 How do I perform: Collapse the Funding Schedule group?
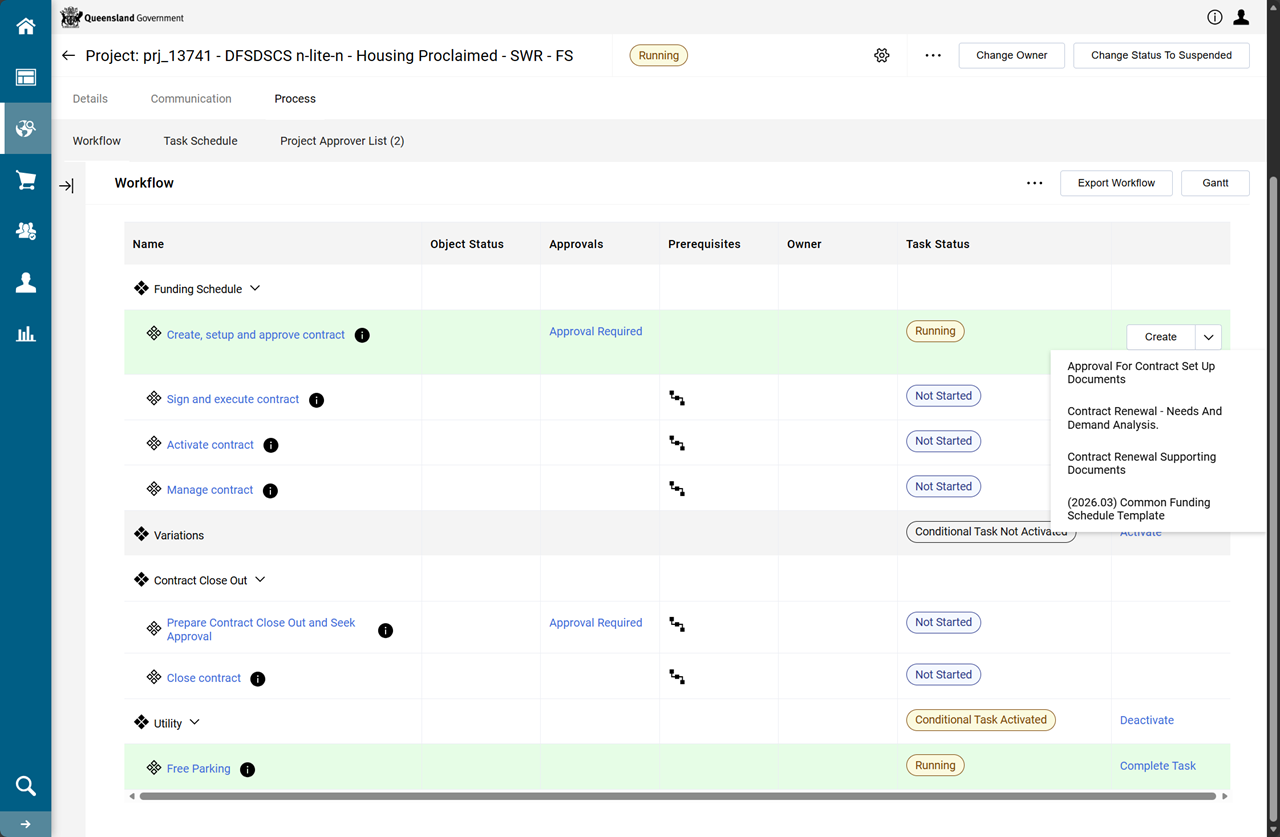(x=255, y=289)
